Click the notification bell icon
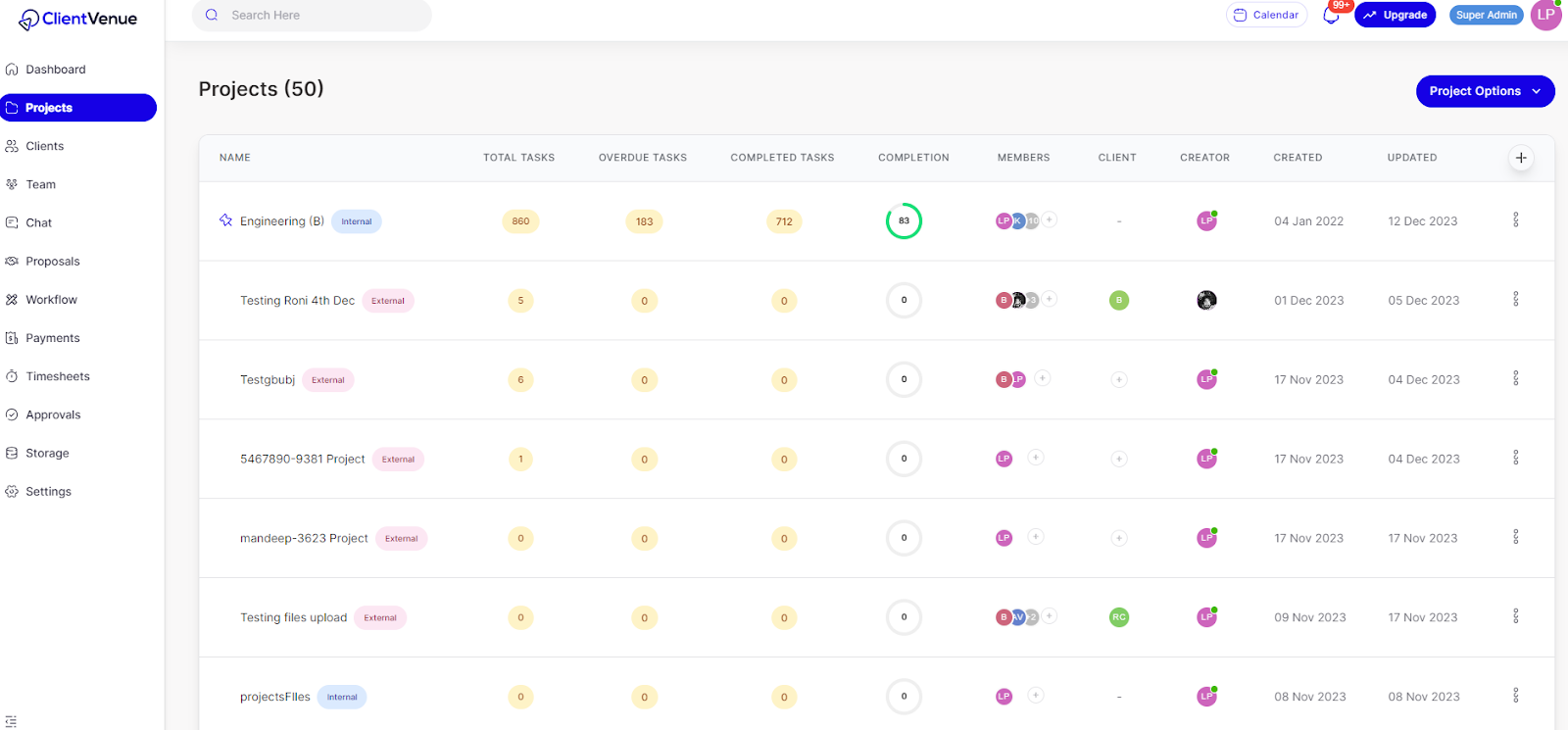Screen dimensions: 1568x730 (1330, 16)
